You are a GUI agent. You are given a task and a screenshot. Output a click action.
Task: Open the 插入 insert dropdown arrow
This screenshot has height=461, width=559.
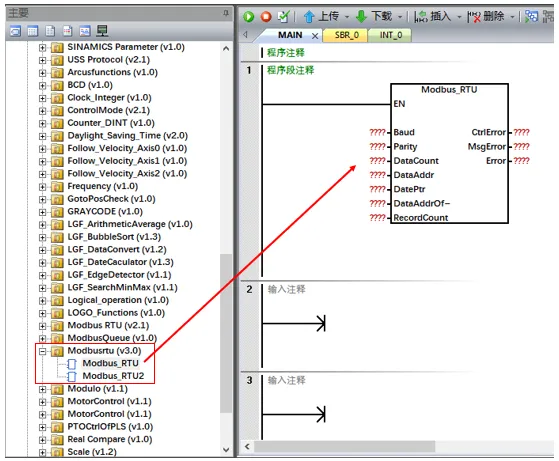click(x=459, y=17)
